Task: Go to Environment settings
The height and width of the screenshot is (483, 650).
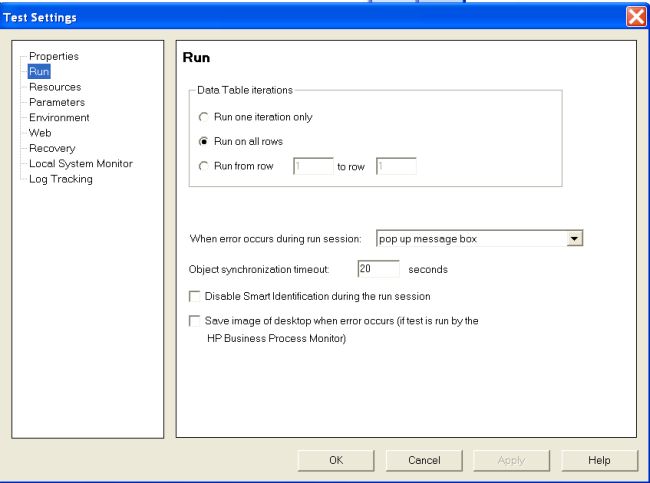Action: click(59, 117)
